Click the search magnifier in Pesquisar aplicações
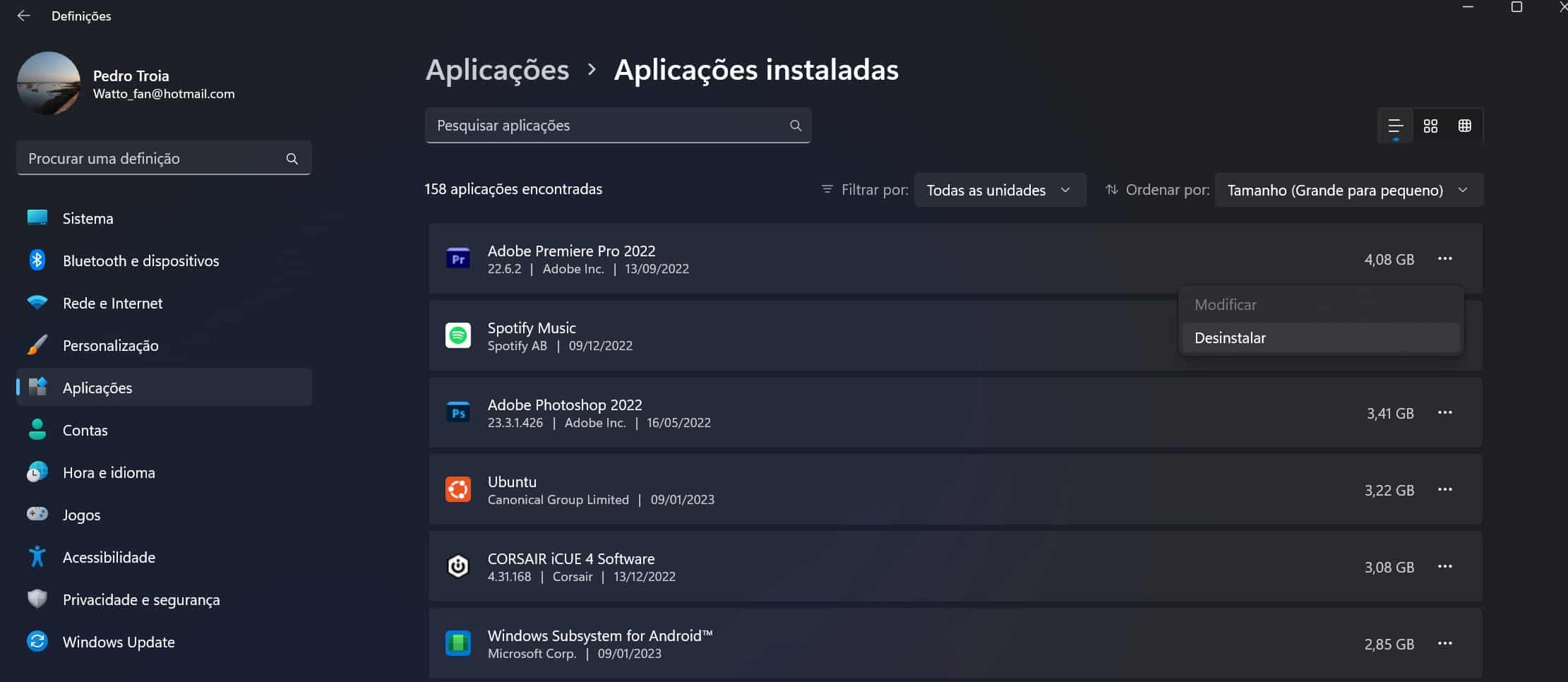Screen dimensions: 1568x682 pyautogui.click(x=796, y=126)
